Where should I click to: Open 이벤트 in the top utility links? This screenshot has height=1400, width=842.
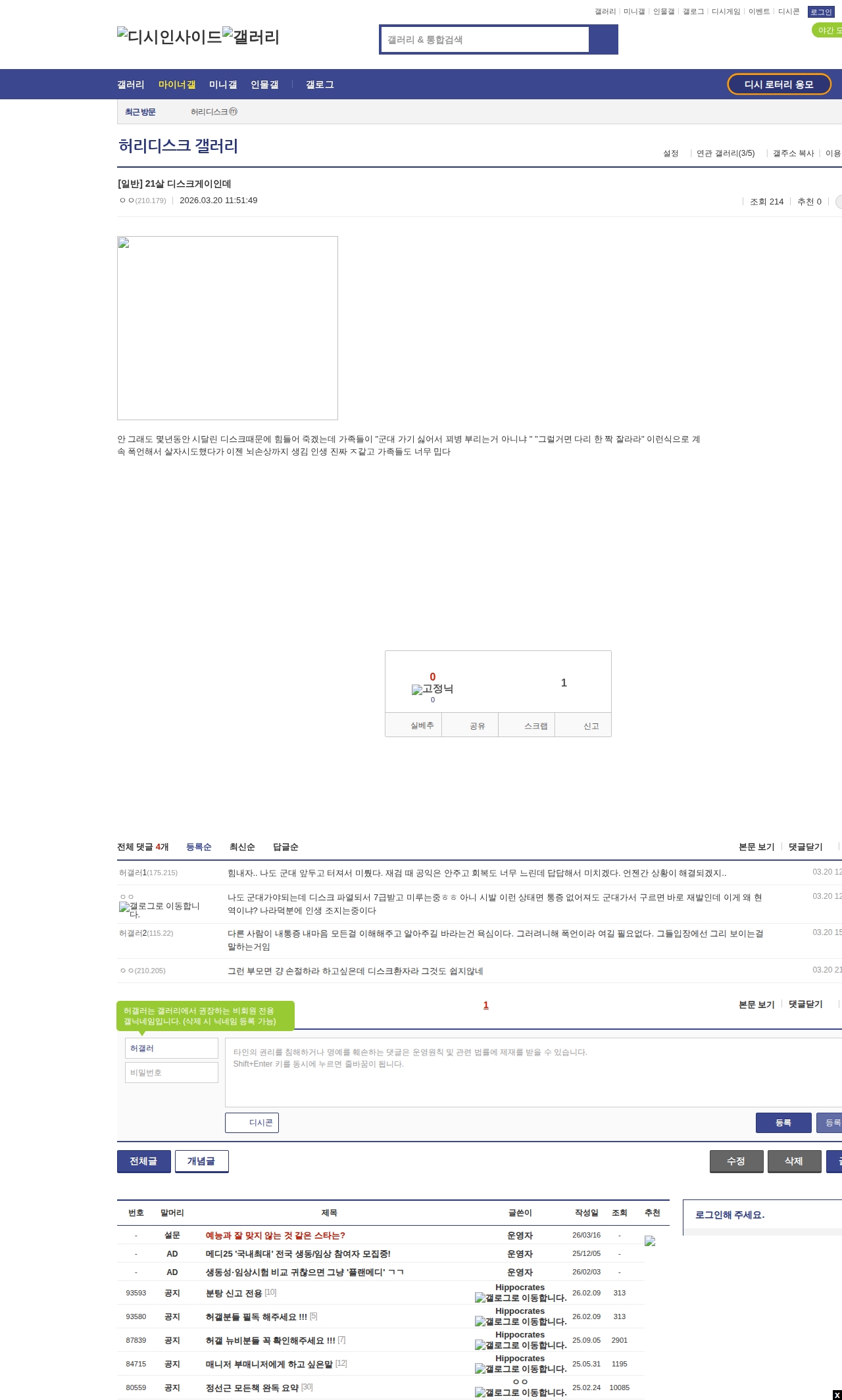(759, 11)
